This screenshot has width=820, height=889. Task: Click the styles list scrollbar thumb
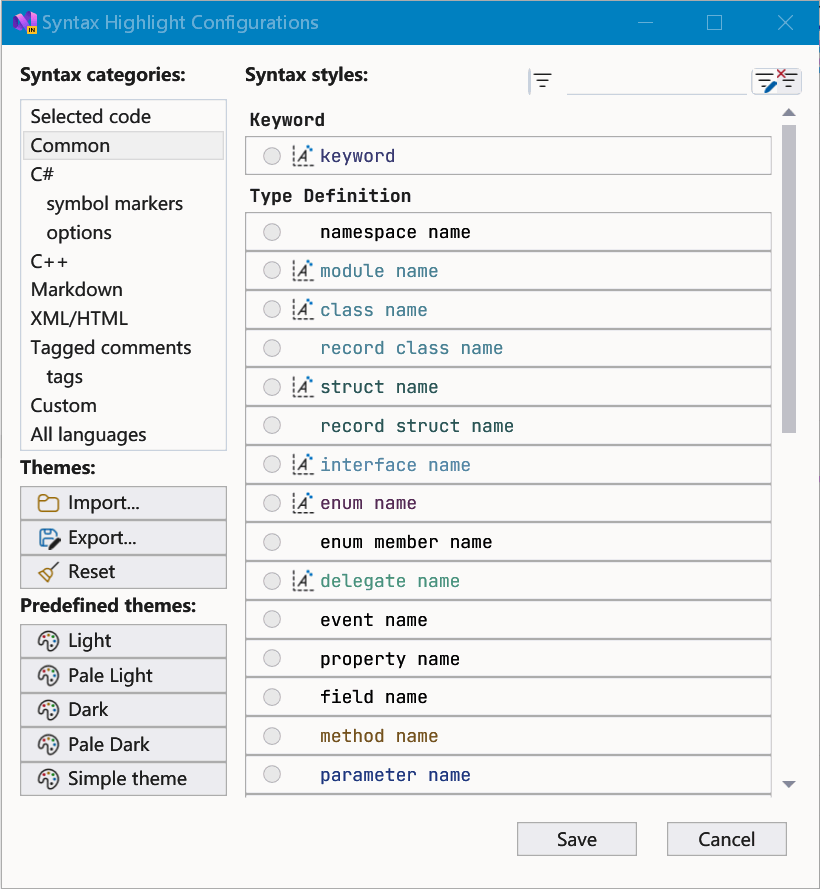point(789,279)
